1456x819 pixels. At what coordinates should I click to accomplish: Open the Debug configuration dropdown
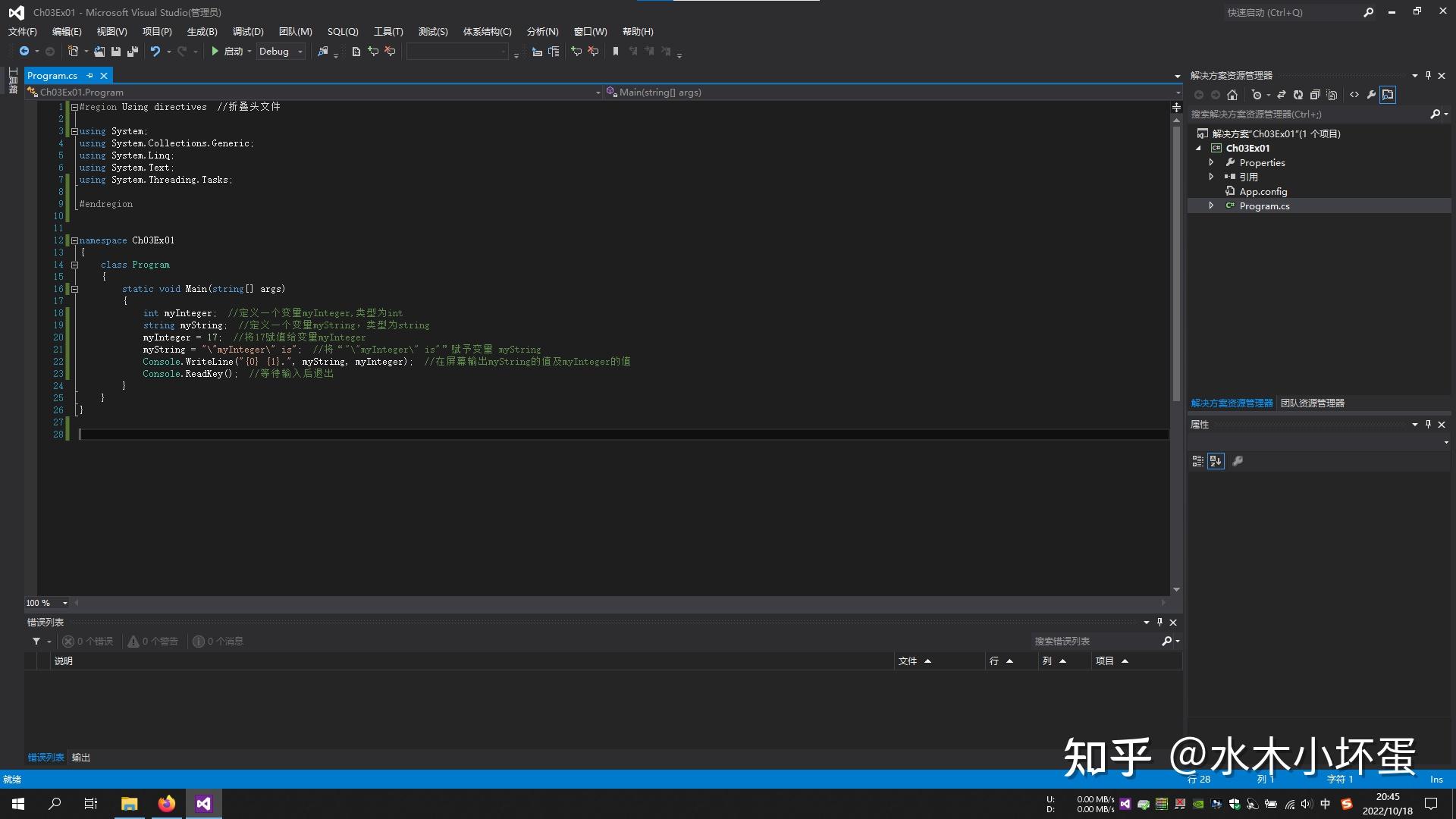pyautogui.click(x=300, y=52)
